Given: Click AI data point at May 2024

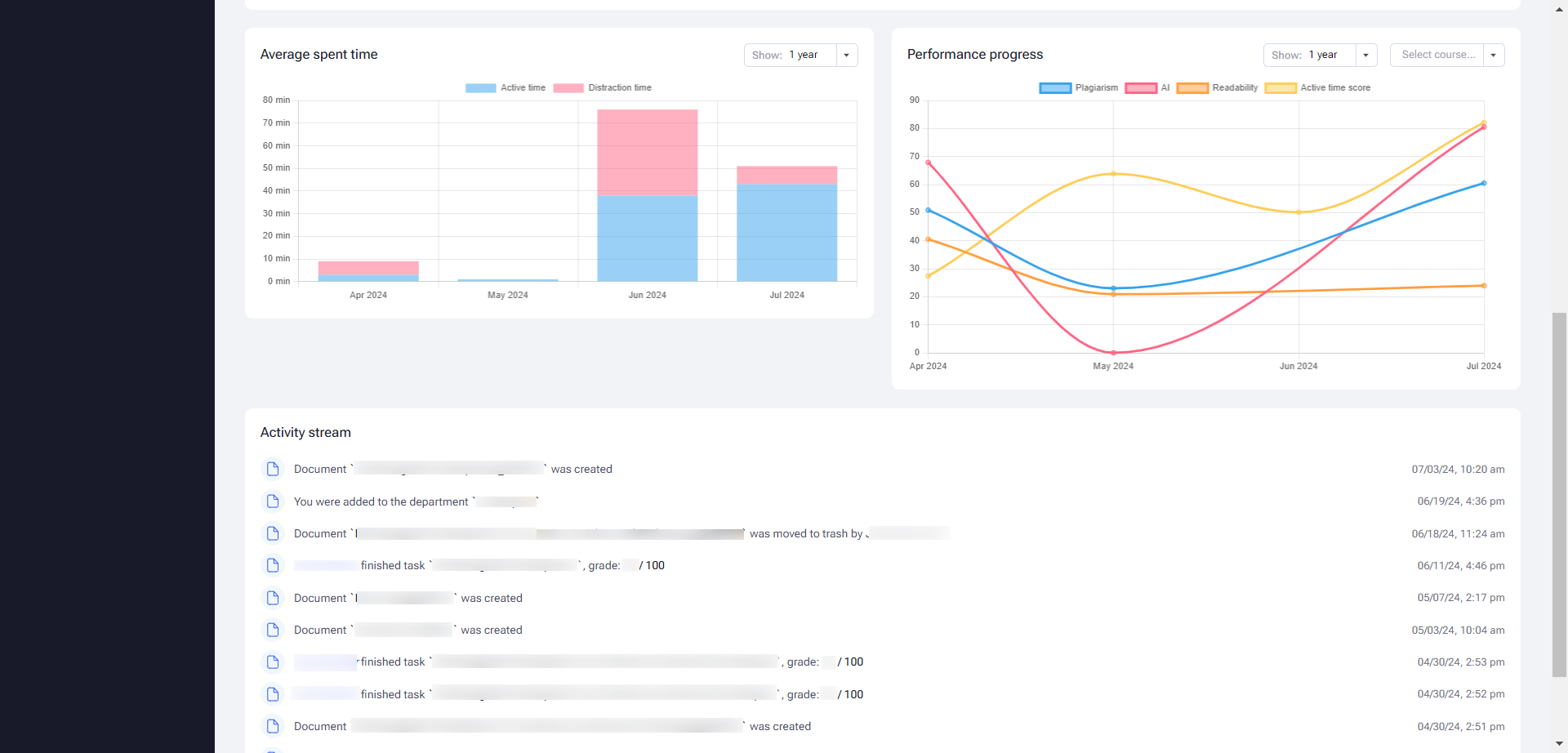Looking at the screenshot, I should pyautogui.click(x=1113, y=353).
